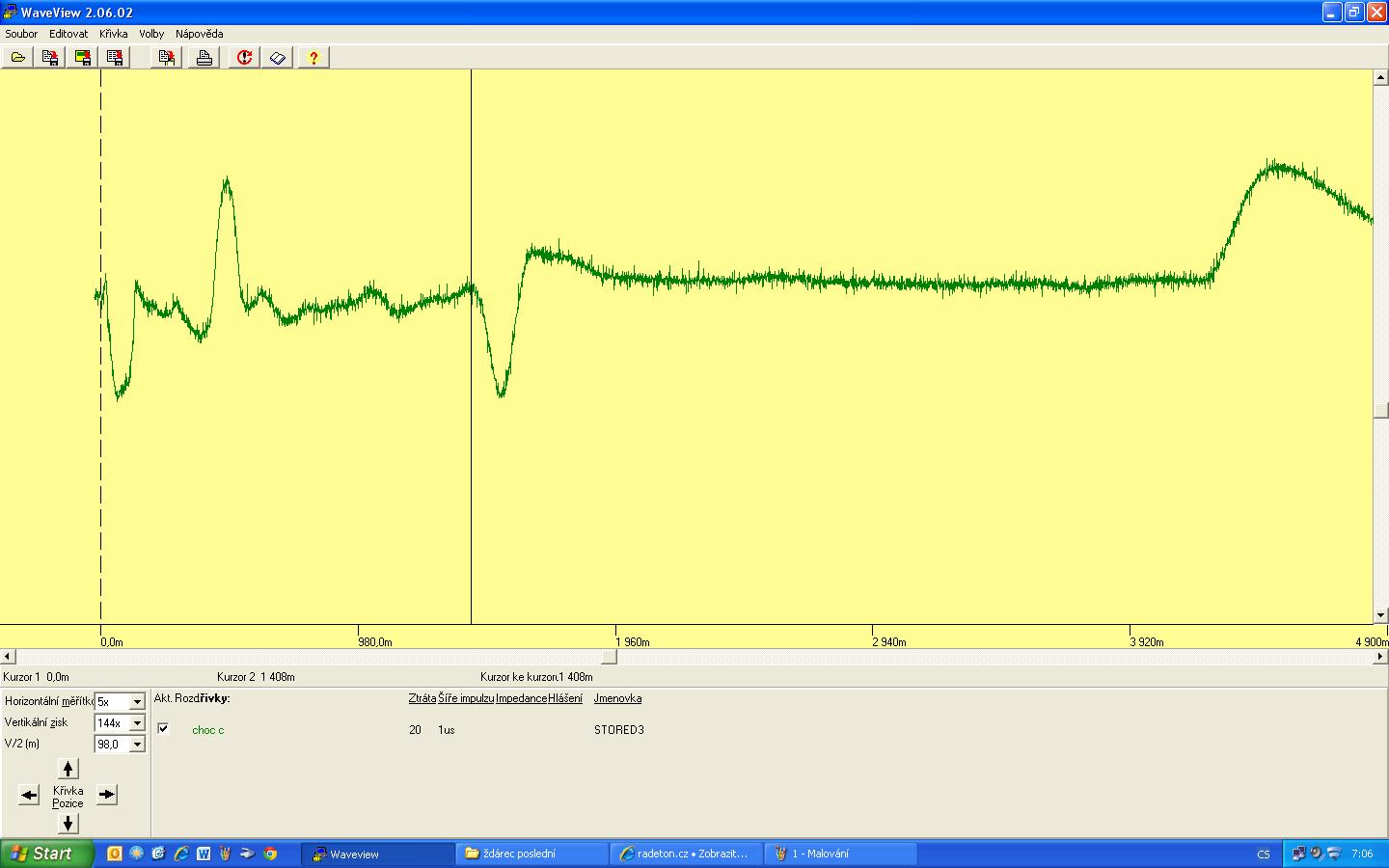Screen dimensions: 1389x868
Task: Click the '2 940m' axis label
Action: (x=889, y=641)
